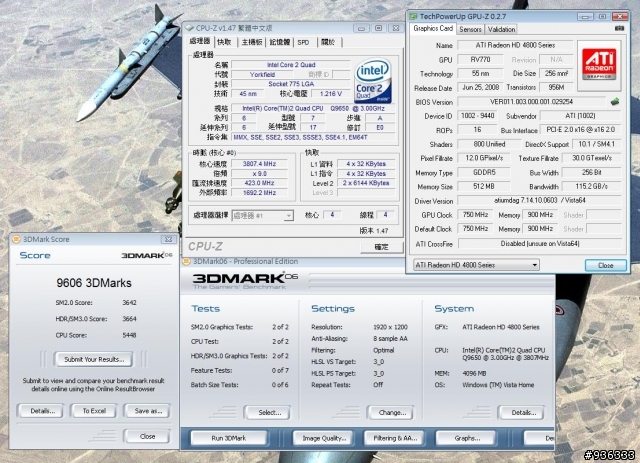Click Submit Your Results button
The height and width of the screenshot is (463, 640).
[x=94, y=359]
